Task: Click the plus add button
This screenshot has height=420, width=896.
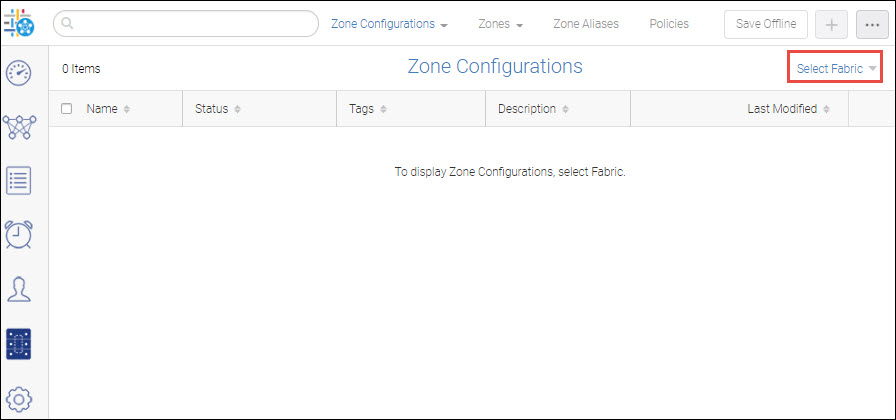Action: (831, 24)
